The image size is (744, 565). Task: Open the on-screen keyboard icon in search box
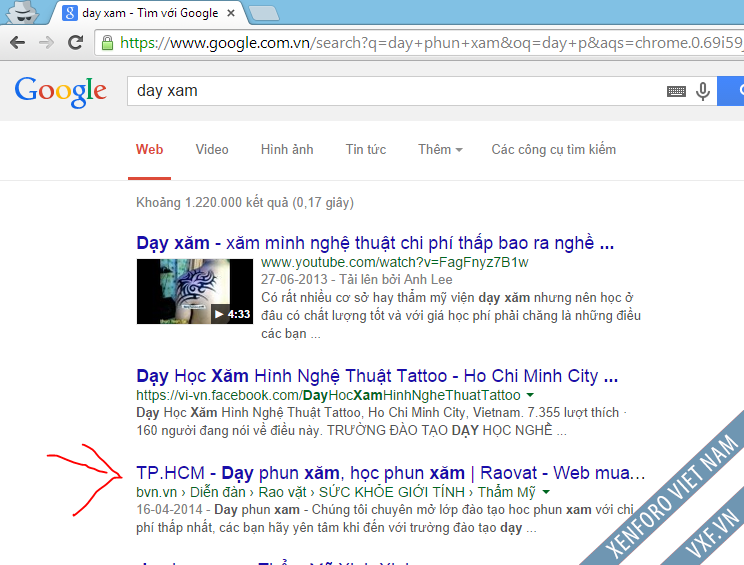(676, 91)
